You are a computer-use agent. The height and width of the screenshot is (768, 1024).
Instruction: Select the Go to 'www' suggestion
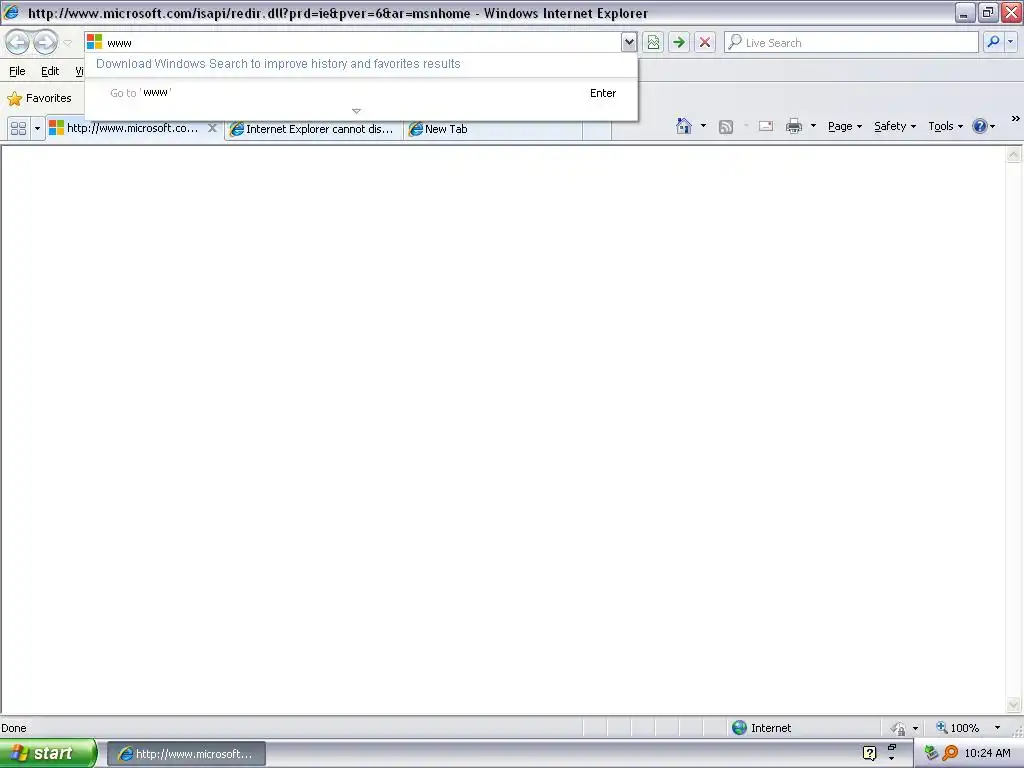pyautogui.click(x=361, y=93)
